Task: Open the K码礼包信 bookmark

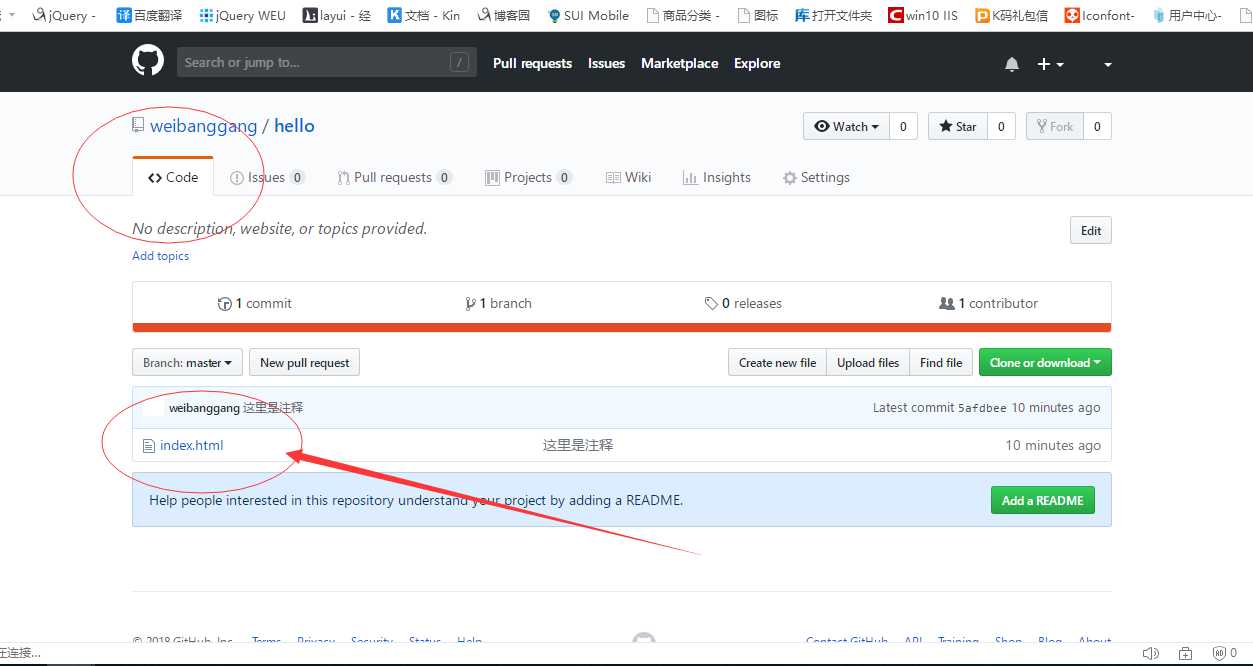Action: click(1011, 15)
